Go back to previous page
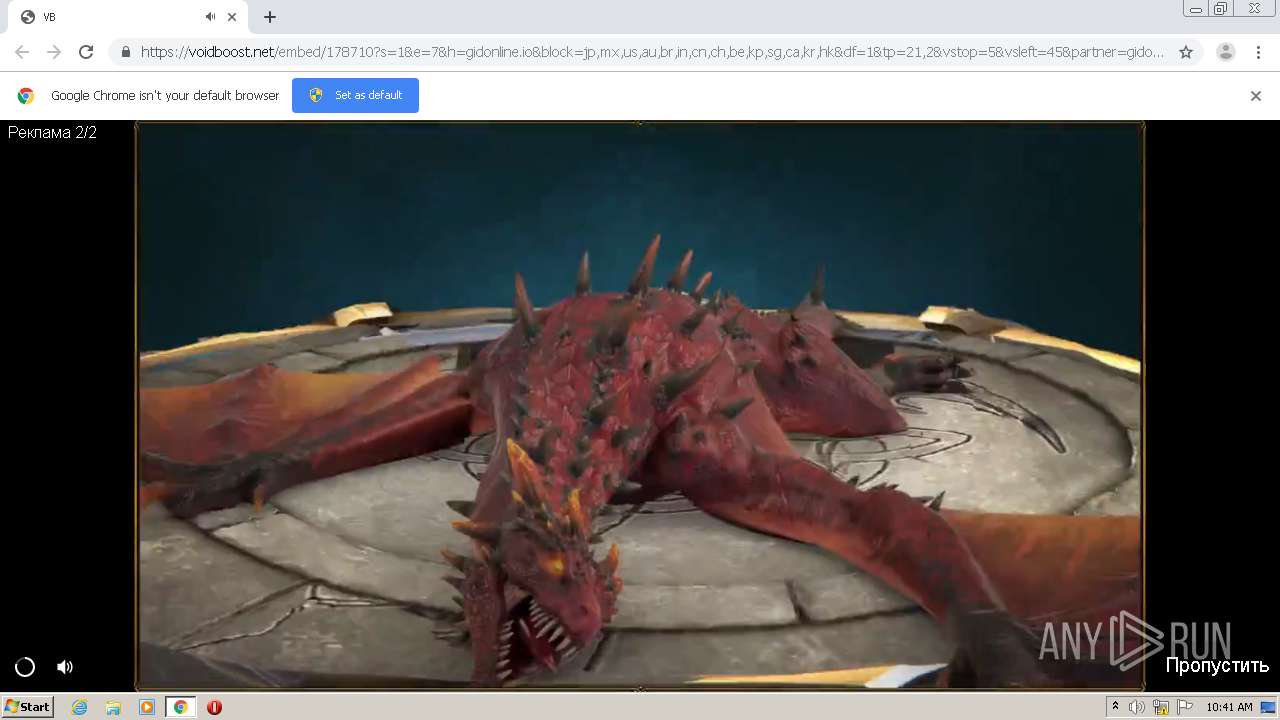1280x720 pixels. point(22,52)
